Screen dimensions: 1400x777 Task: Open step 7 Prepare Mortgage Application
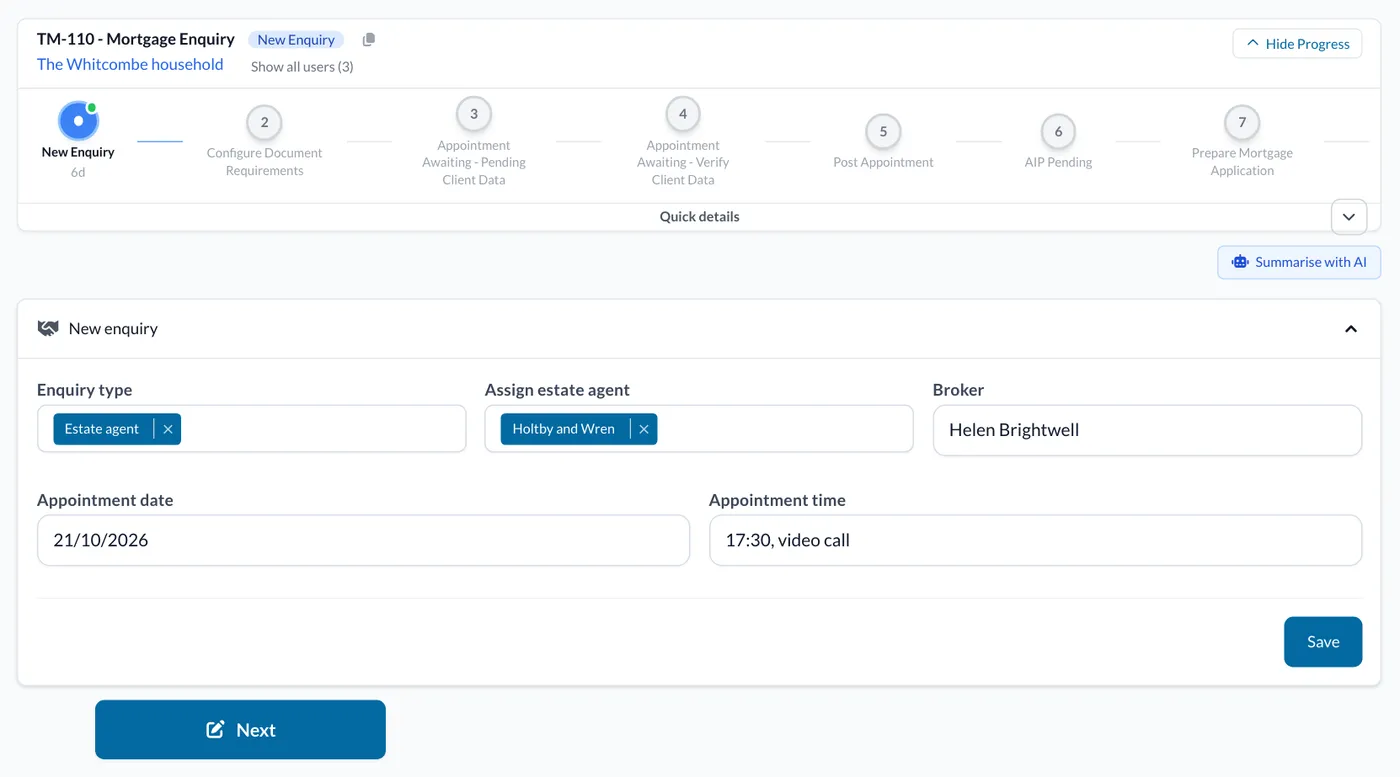click(1242, 123)
